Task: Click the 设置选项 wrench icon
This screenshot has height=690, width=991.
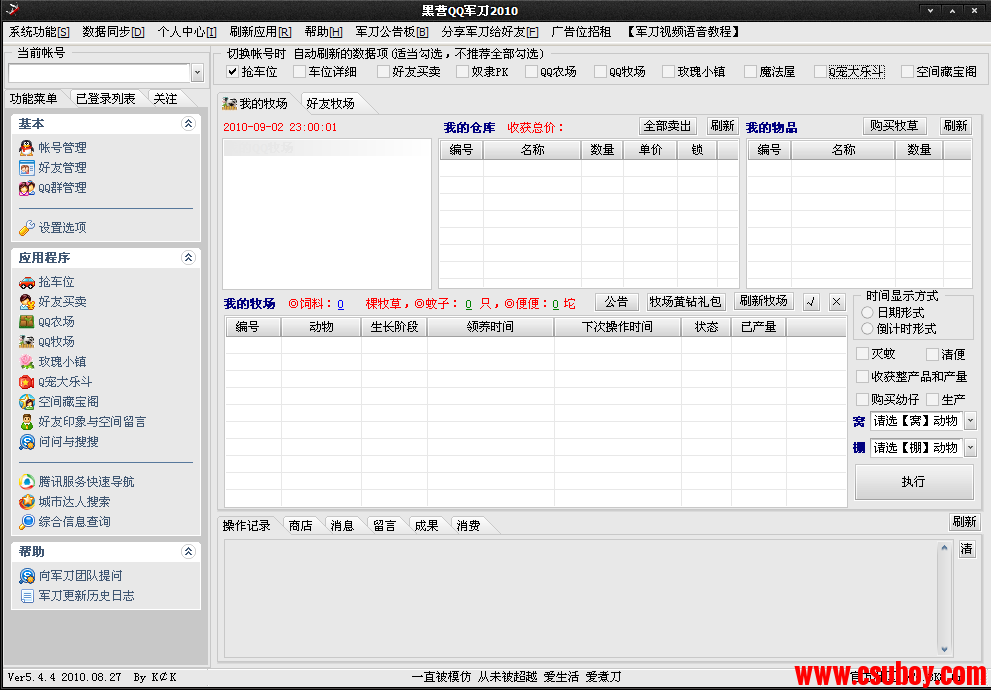Action: click(27, 228)
